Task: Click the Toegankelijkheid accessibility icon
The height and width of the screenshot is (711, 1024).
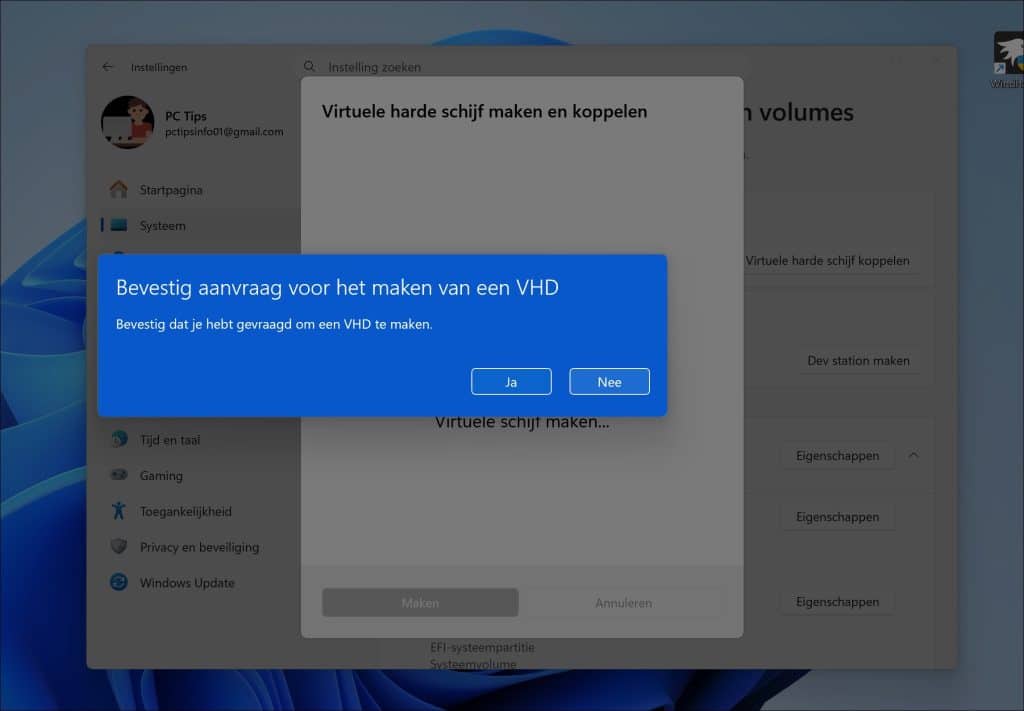Action: (x=119, y=511)
